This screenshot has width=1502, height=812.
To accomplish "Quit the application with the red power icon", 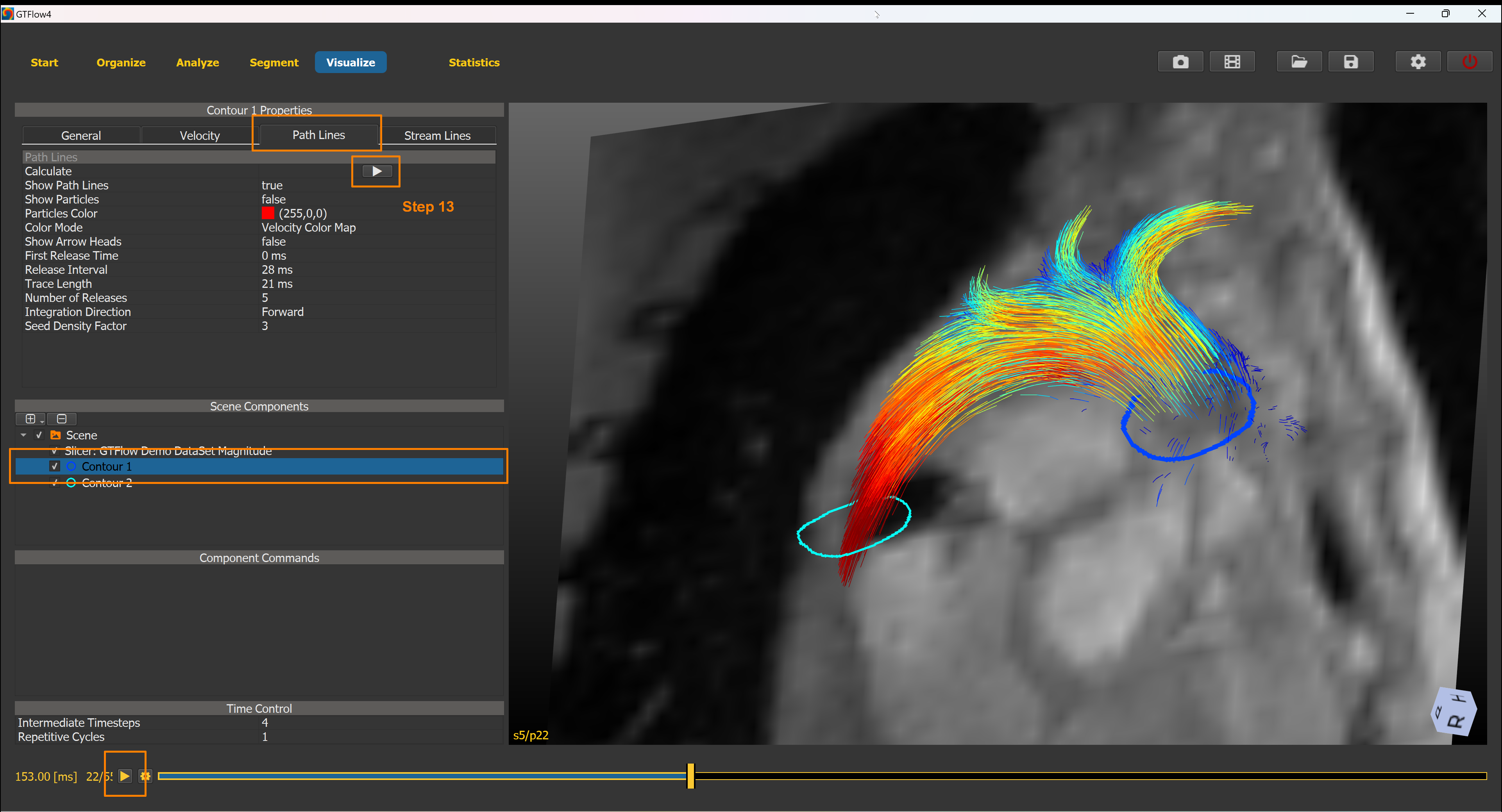I will (x=1469, y=62).
